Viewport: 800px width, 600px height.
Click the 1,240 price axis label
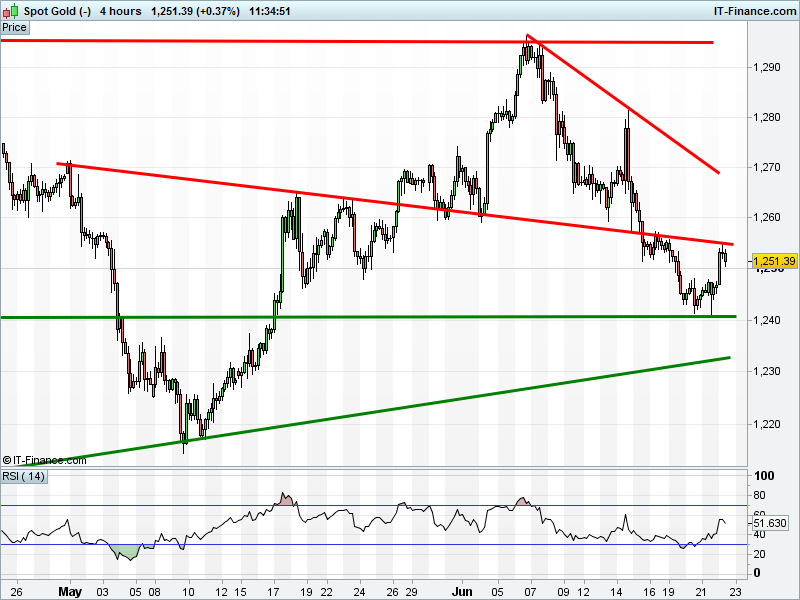(767, 320)
